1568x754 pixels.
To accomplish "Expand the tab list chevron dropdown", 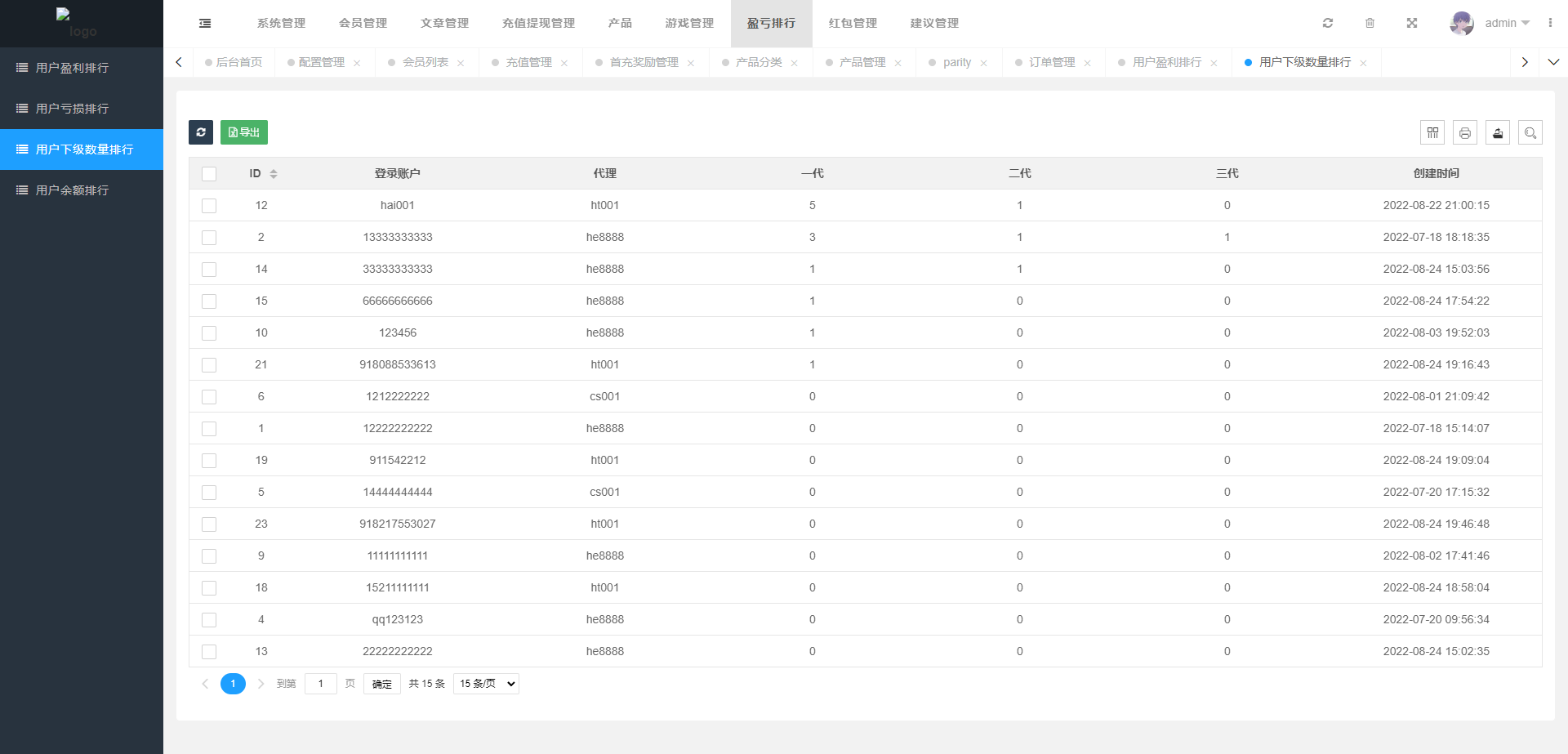I will [x=1553, y=62].
